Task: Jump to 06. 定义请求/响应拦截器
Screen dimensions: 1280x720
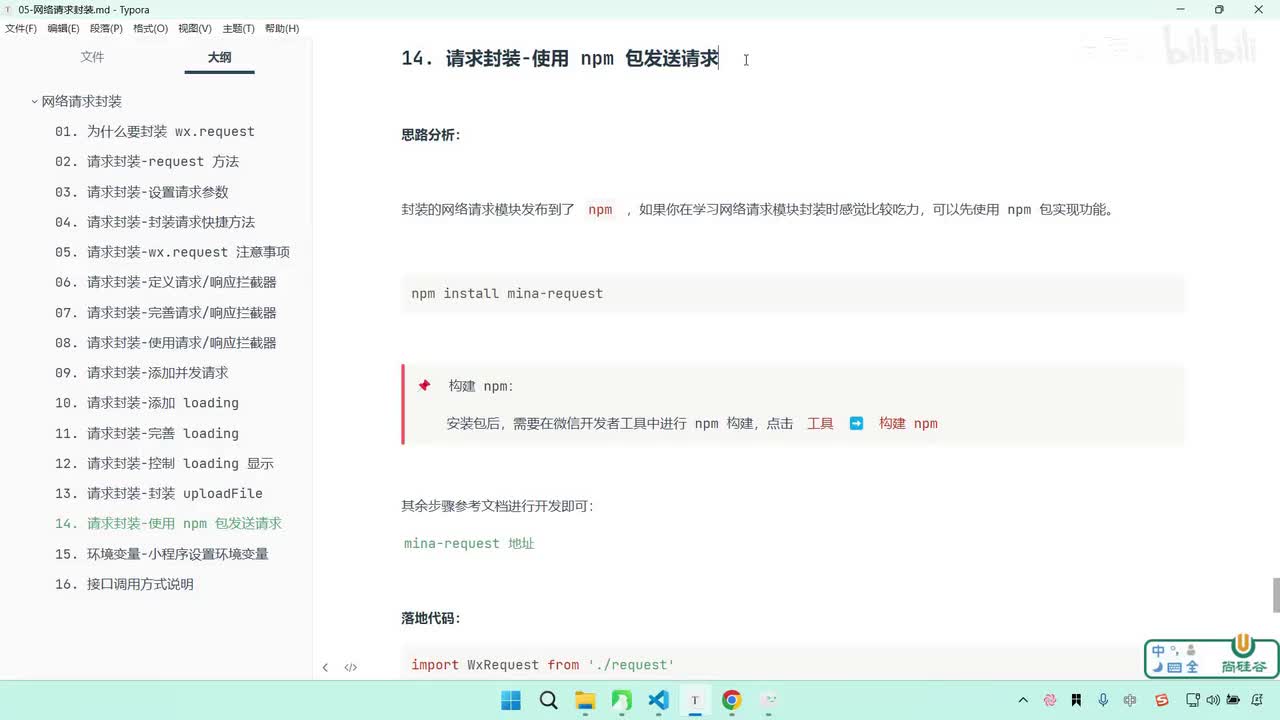Action: click(166, 282)
